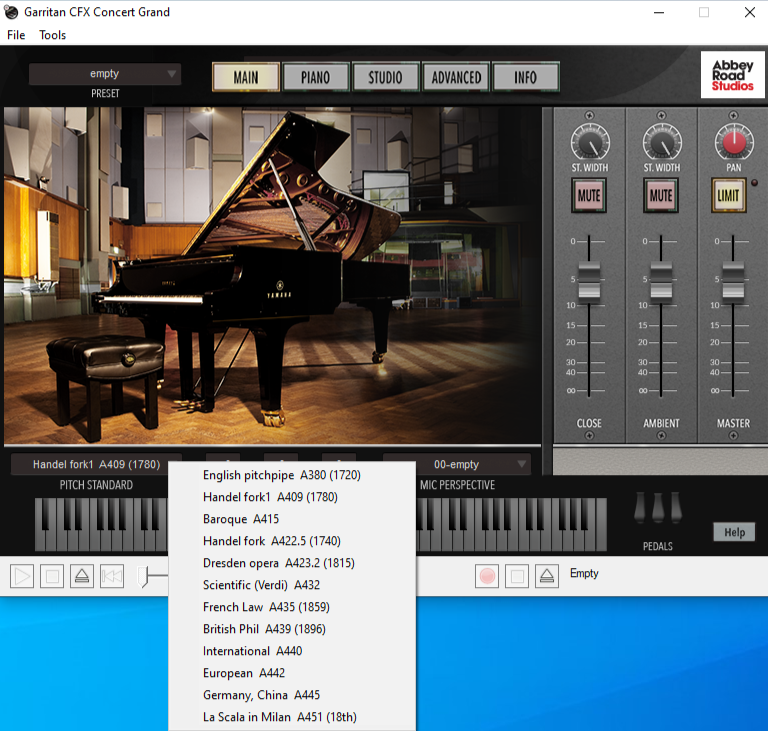Open the Mic Perspective 00-empty dropdown
The height and width of the screenshot is (731, 768).
pos(456,464)
